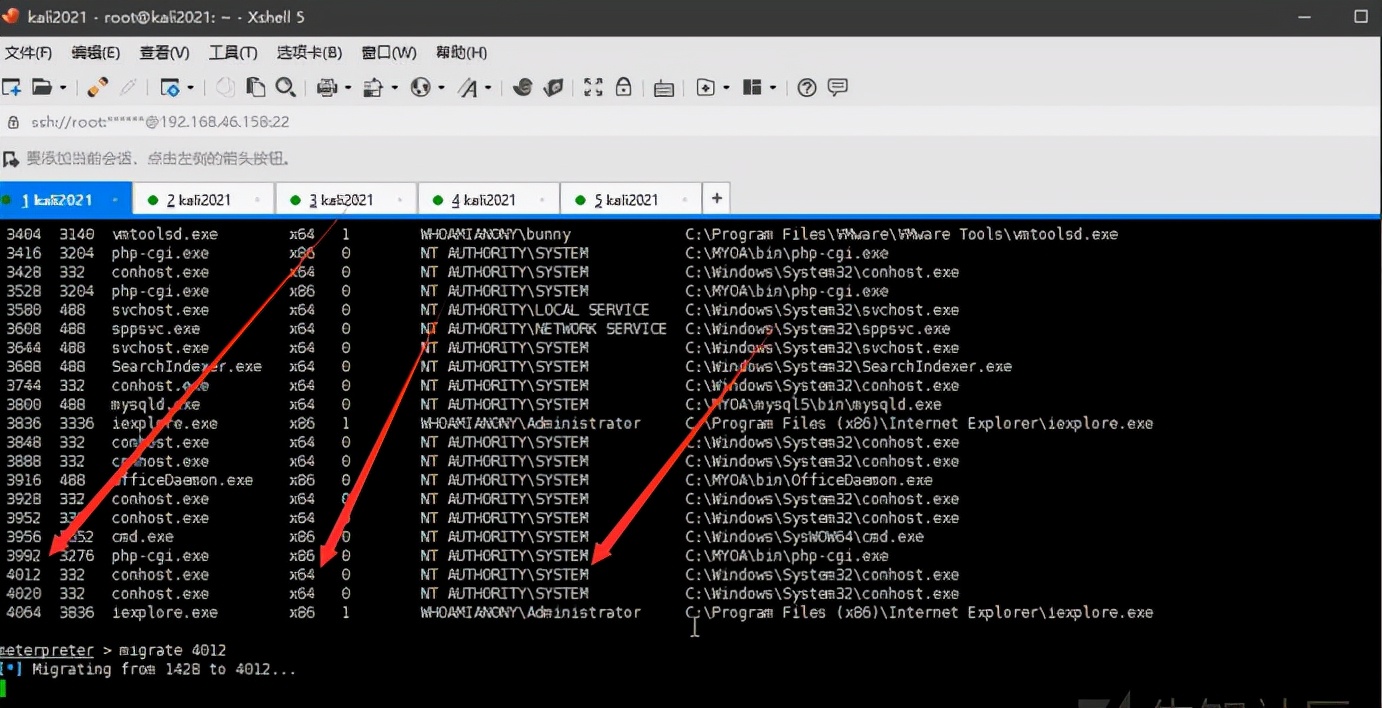Click user WHOAMIANONY\bunny

point(495,234)
